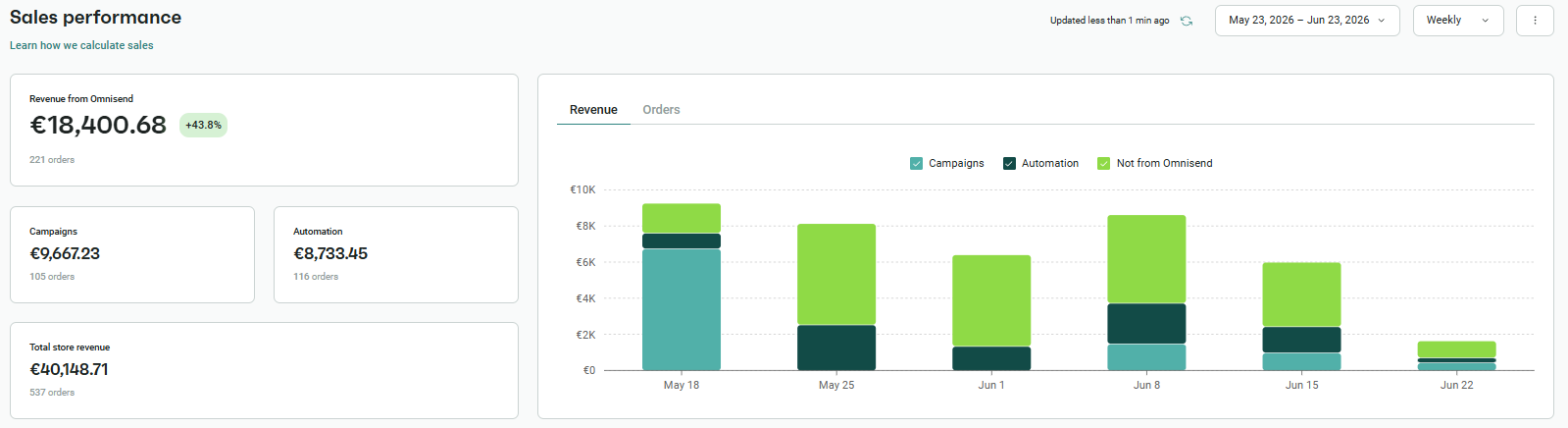Click the May 25 Not from Omnisend bar segment

pos(836,274)
